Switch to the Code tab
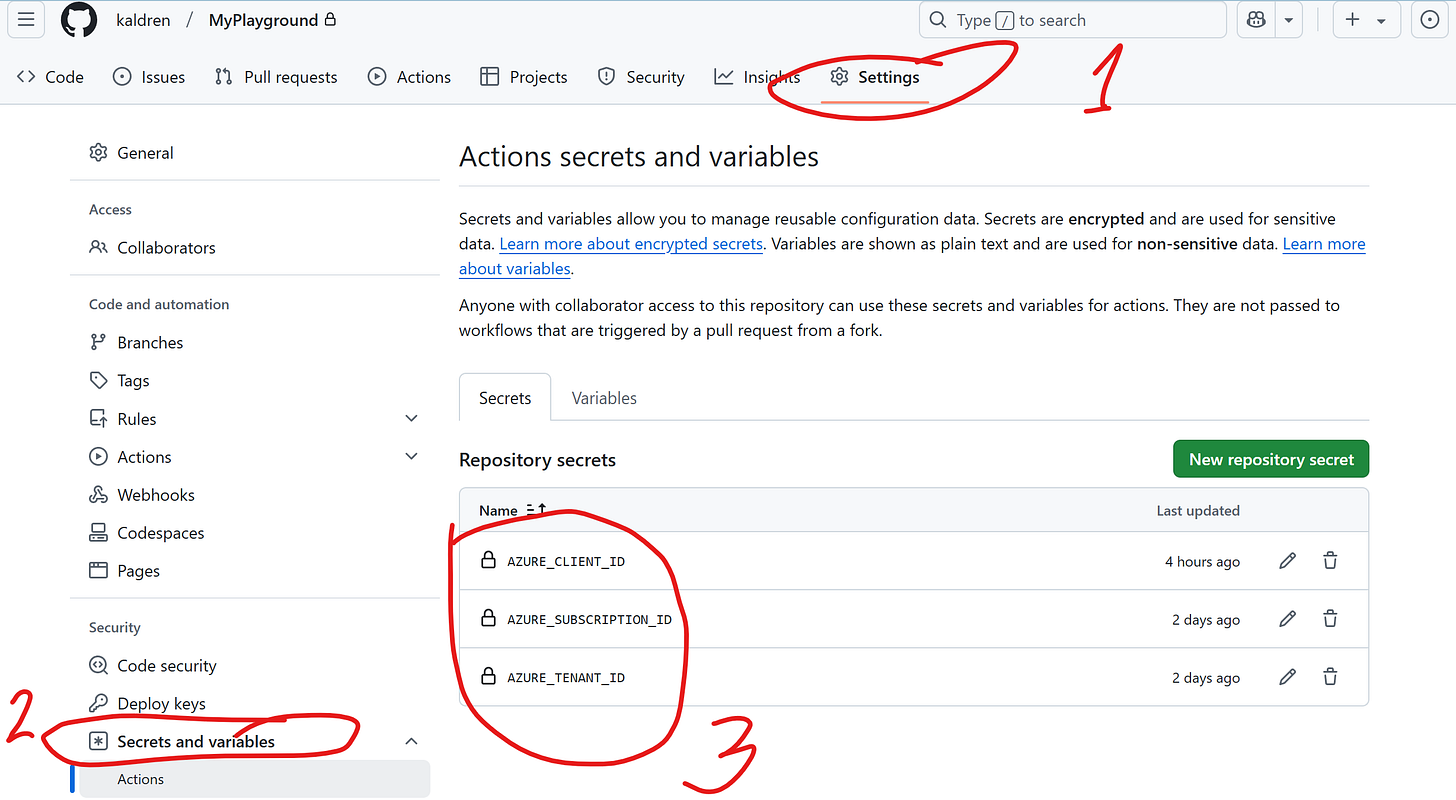1456x800 pixels. [x=51, y=77]
